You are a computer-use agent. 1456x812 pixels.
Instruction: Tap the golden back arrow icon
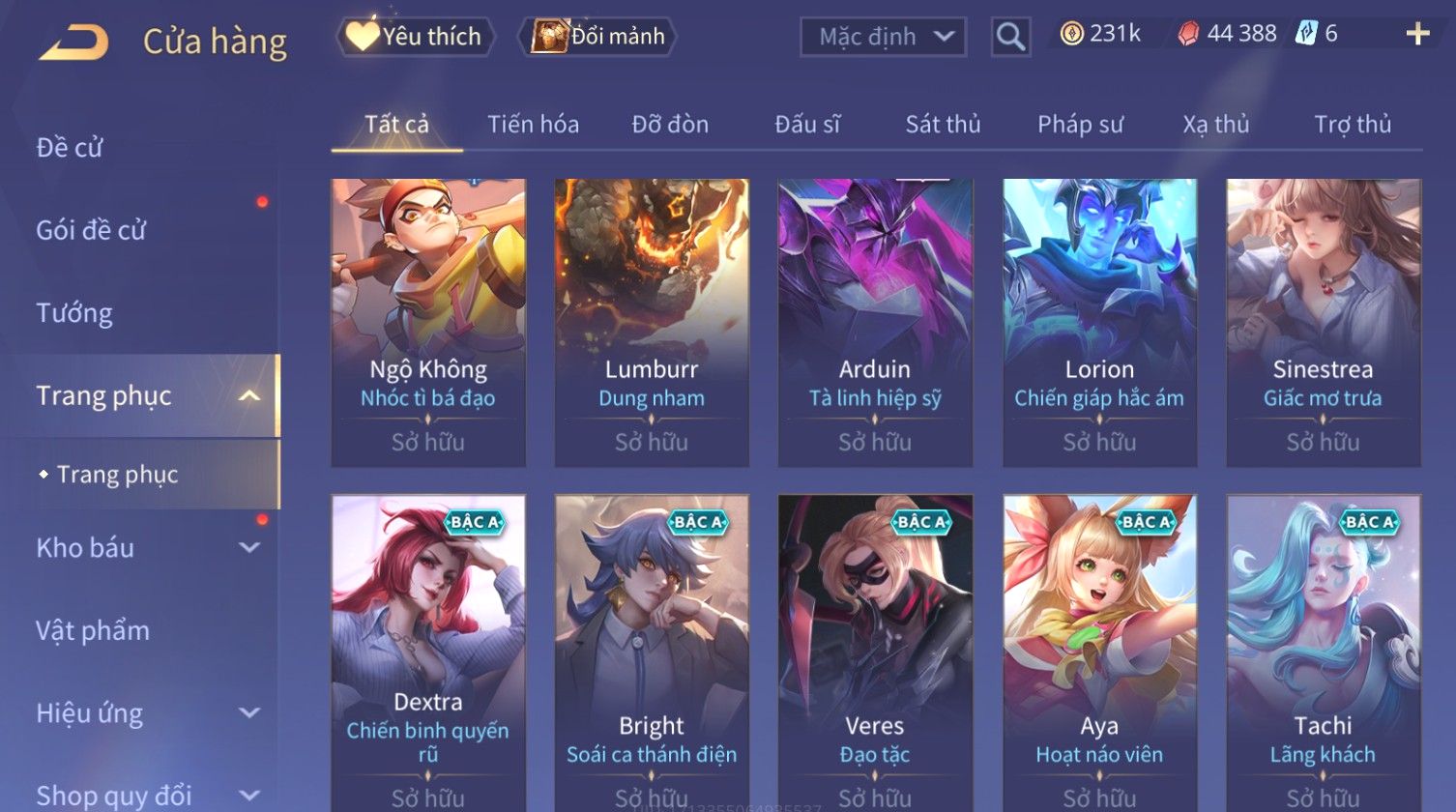pyautogui.click(x=73, y=43)
